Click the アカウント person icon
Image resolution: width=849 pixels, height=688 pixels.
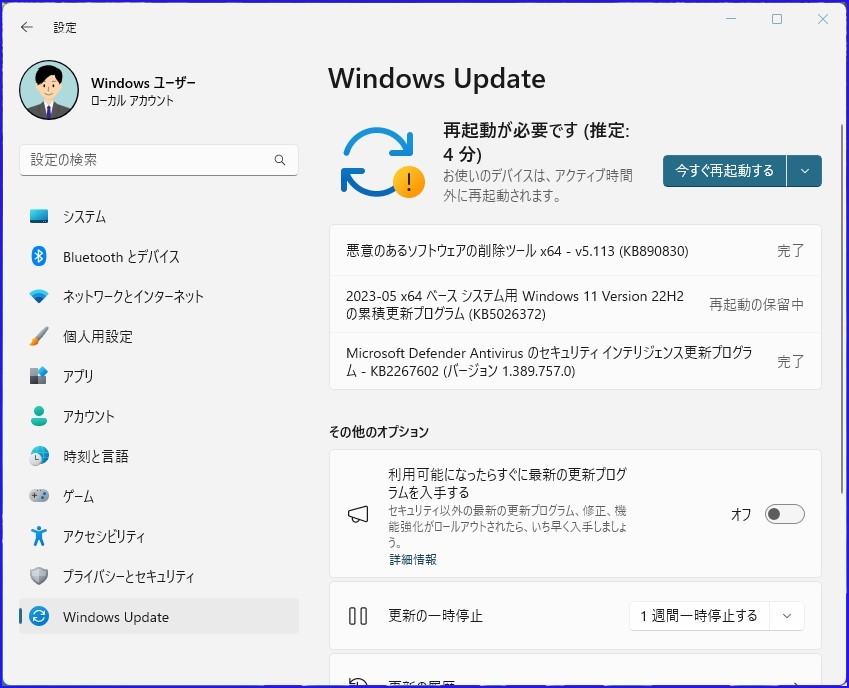39,416
